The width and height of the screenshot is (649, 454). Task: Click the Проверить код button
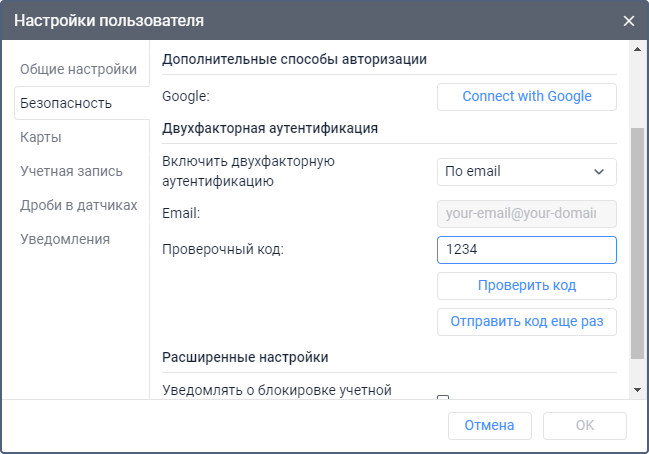click(526, 285)
